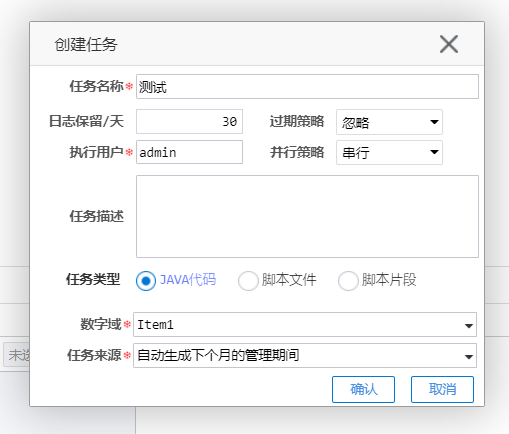Select the JAVA代码 radio button
Image resolution: width=509 pixels, height=434 pixels.
[146, 281]
